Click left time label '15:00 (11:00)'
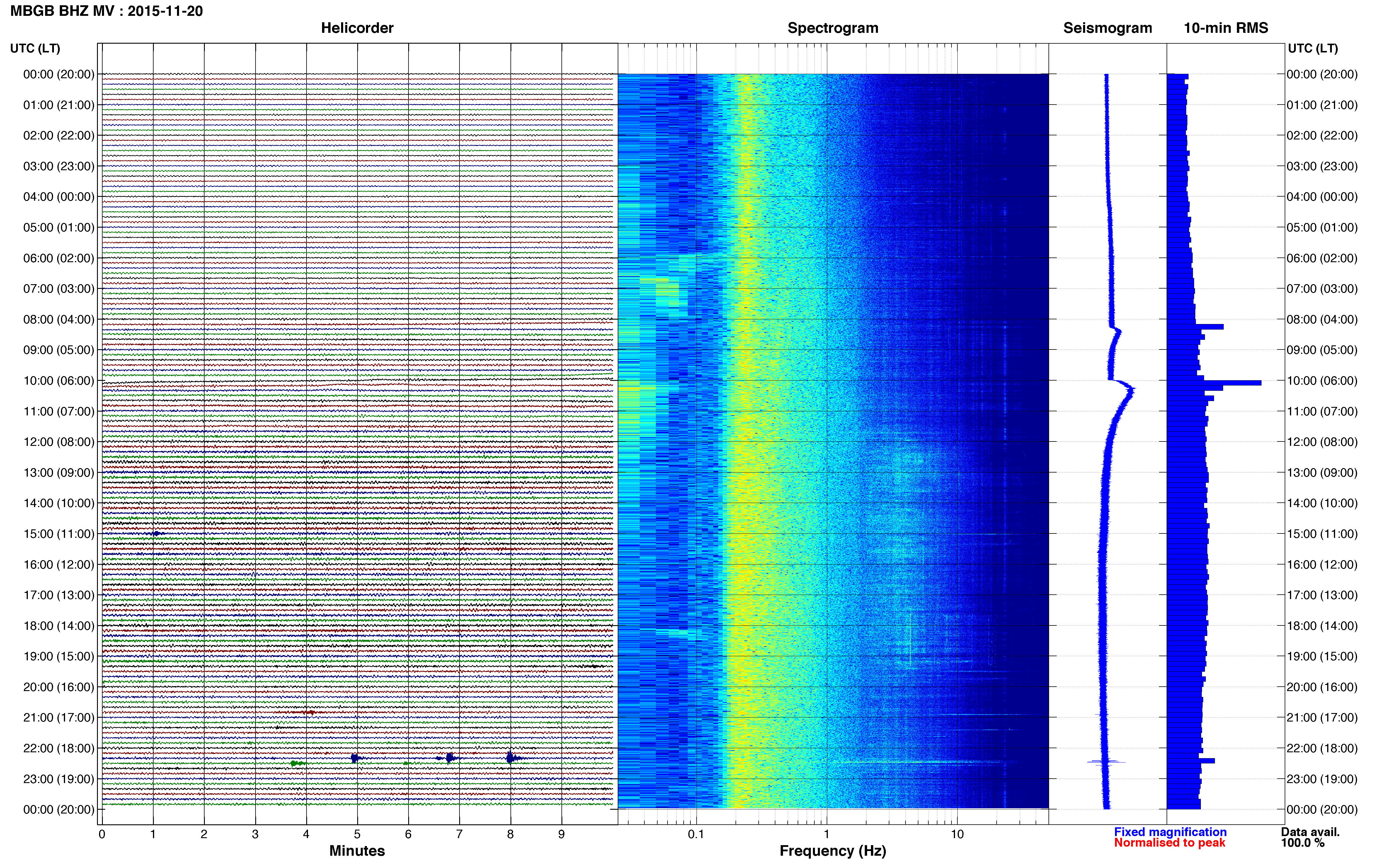The width and height of the screenshot is (1389, 868). tap(59, 534)
